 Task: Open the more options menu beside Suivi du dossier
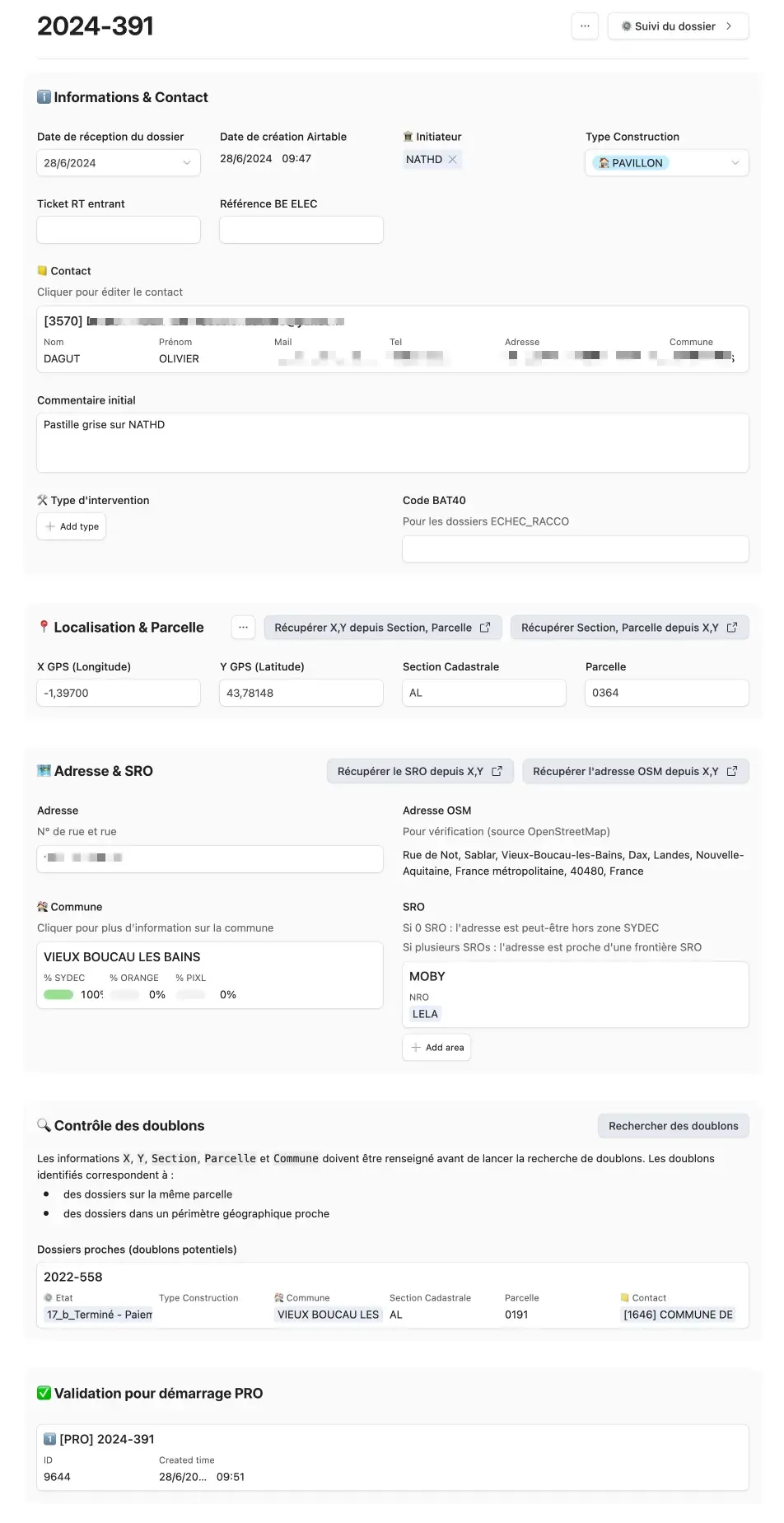coord(585,26)
